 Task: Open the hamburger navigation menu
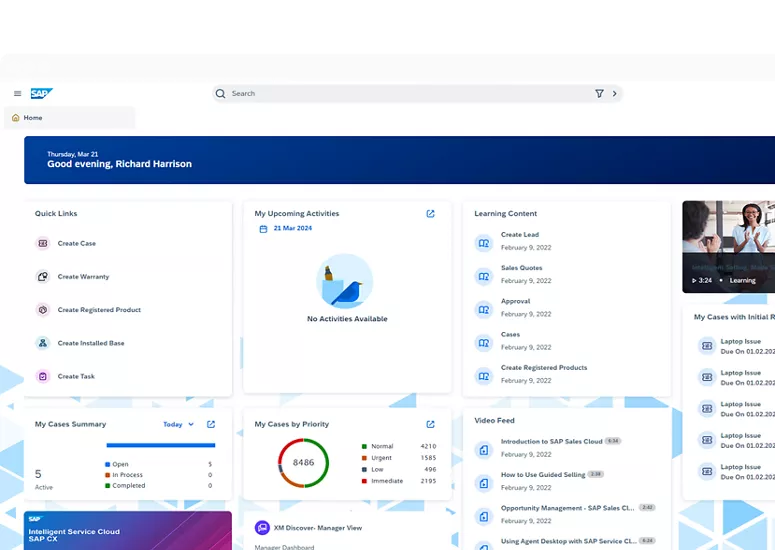point(17,94)
